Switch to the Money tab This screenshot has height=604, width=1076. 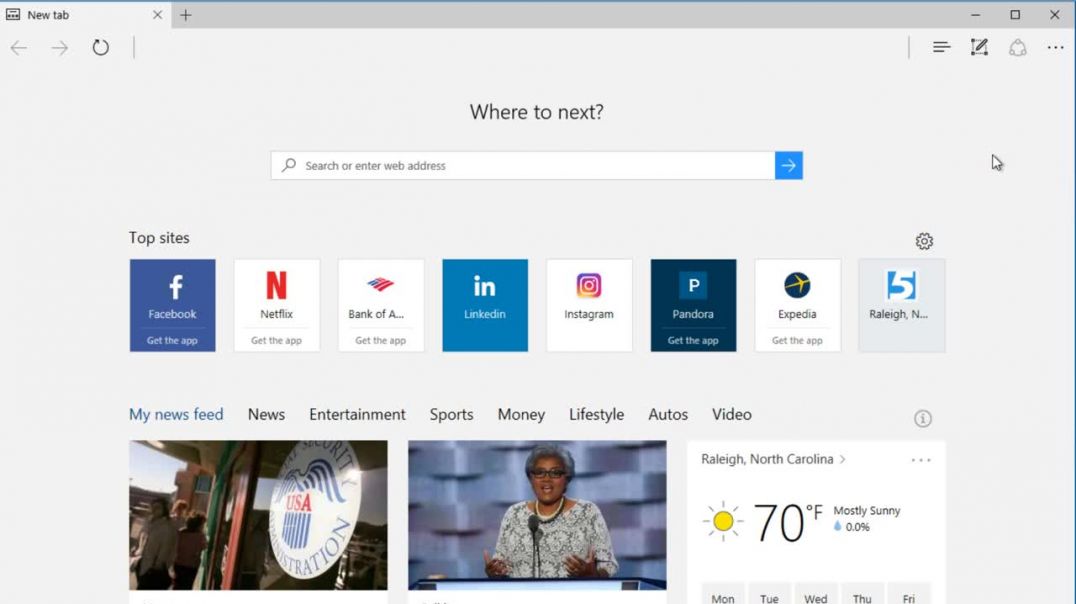pyautogui.click(x=522, y=415)
